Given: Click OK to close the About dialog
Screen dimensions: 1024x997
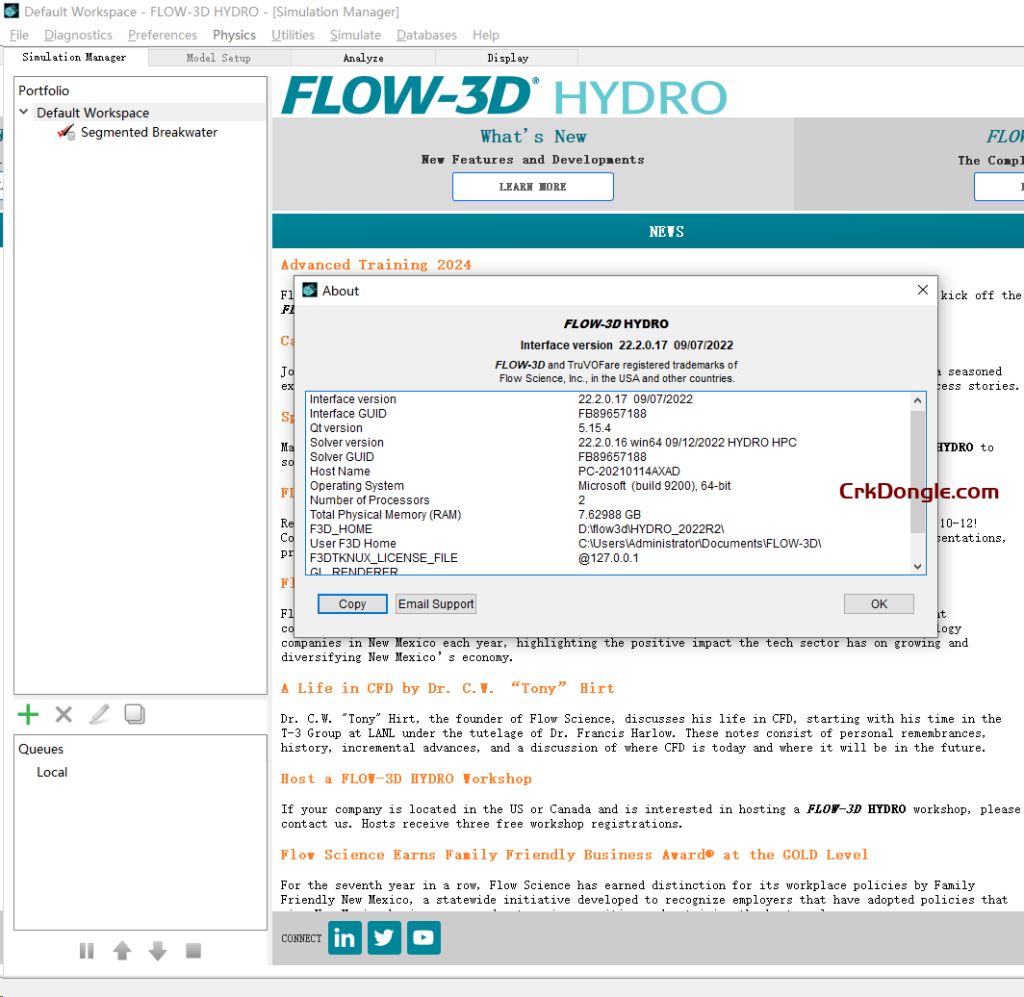Looking at the screenshot, I should click(x=878, y=603).
